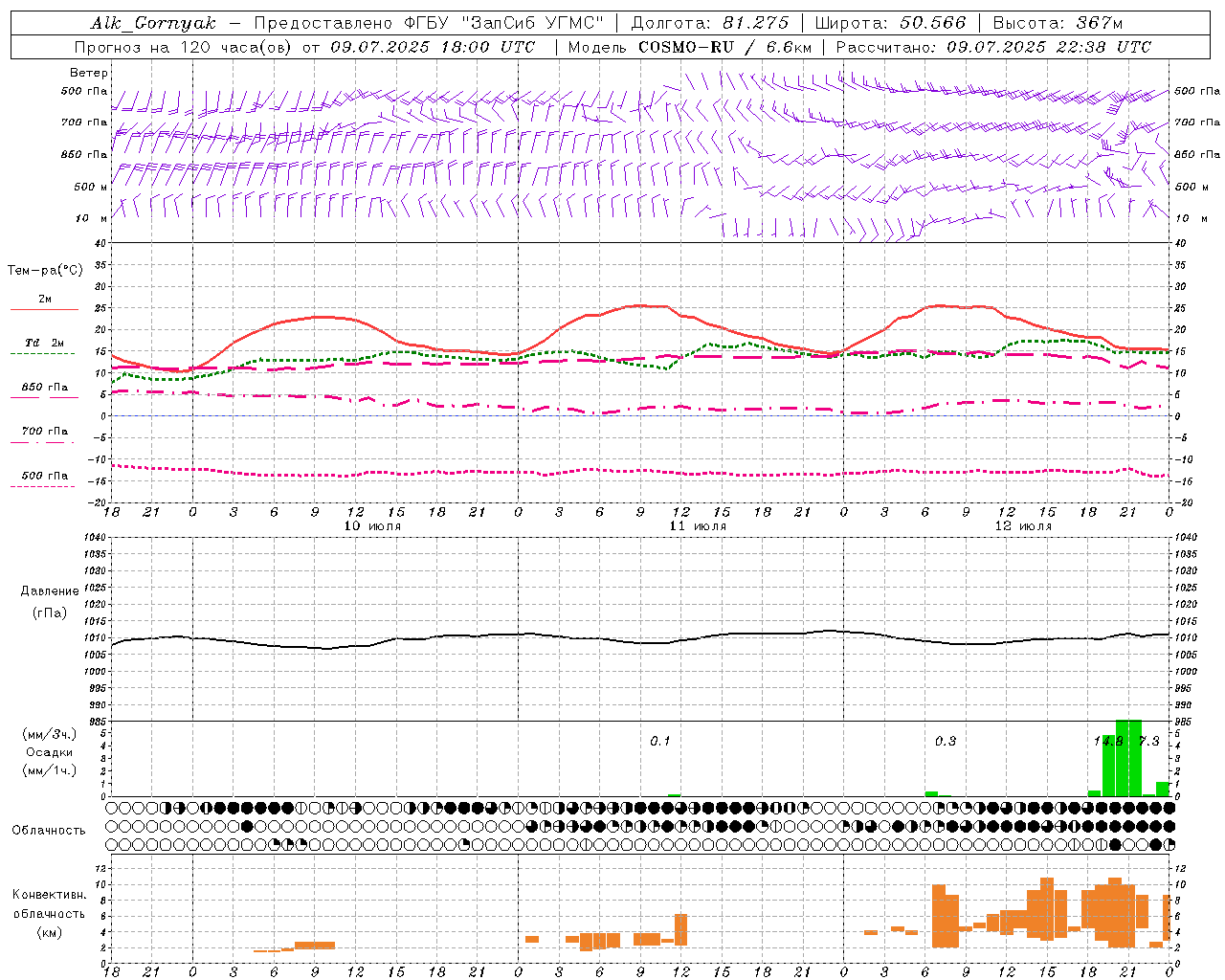This screenshot has width=1225, height=980.
Task: Select the provider text ЗапСиб УГМС
Action: [x=533, y=23]
